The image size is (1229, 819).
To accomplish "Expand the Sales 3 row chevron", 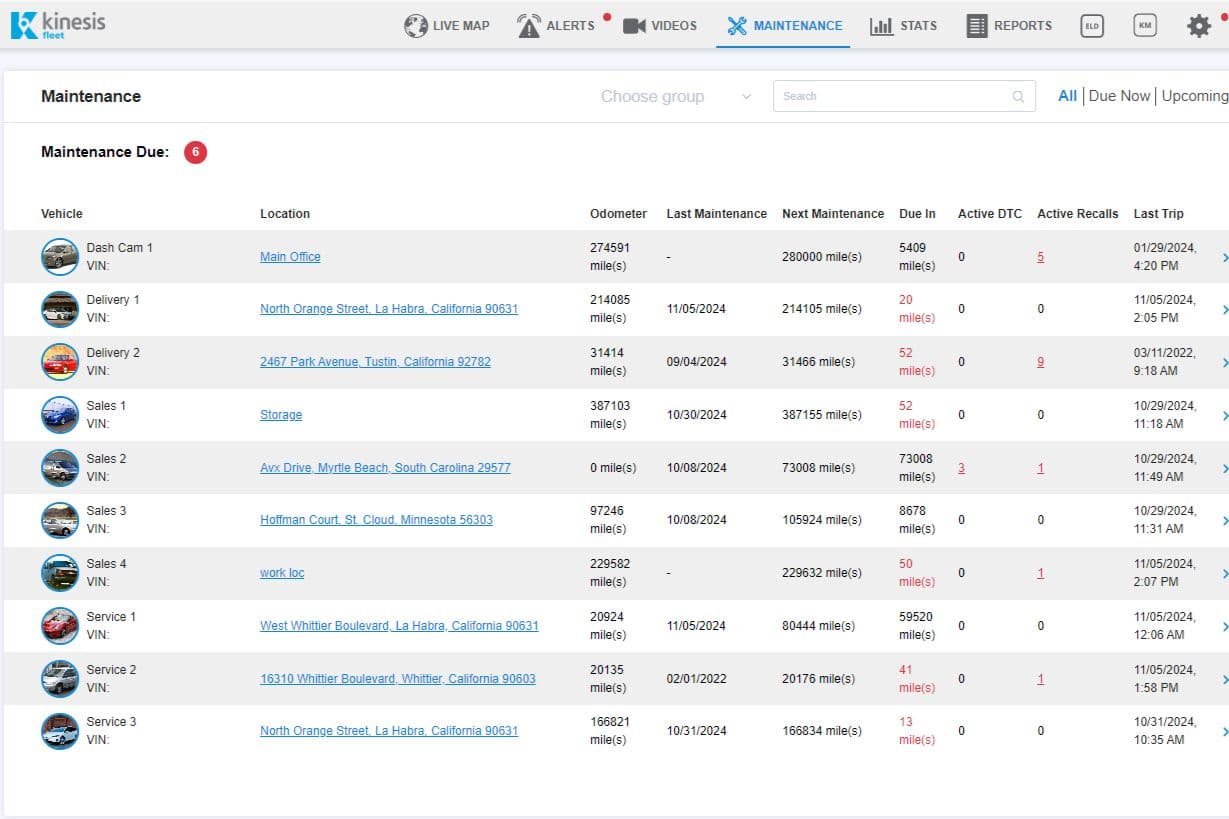I will 1224,520.
